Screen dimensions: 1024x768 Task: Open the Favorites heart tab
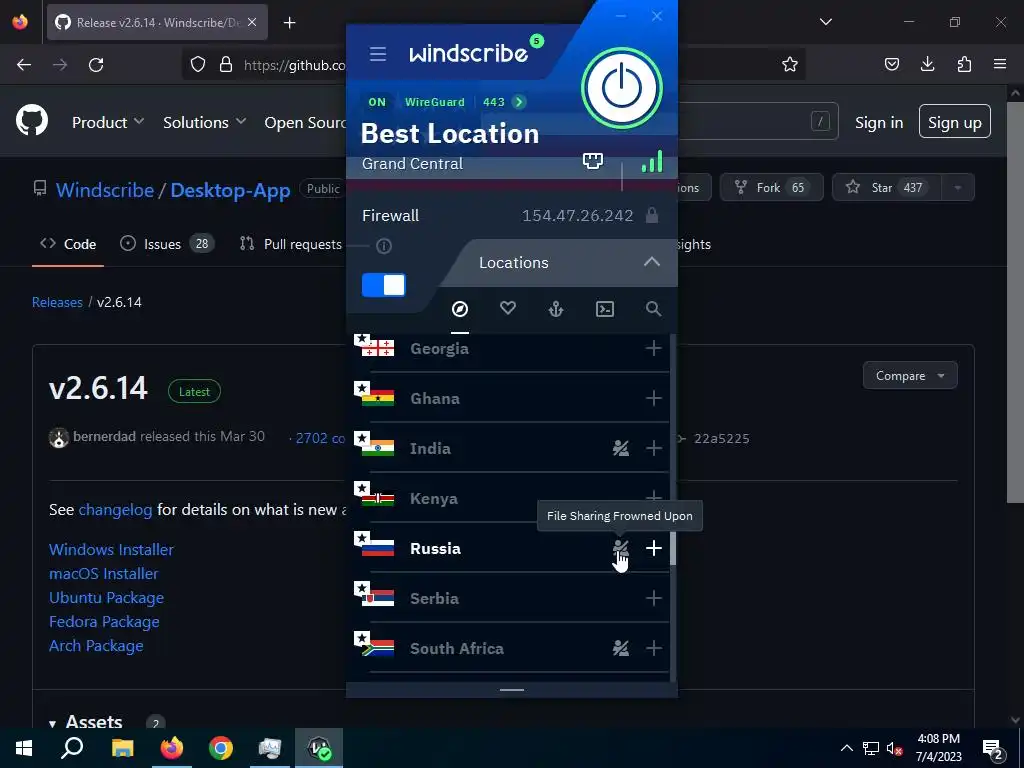point(508,308)
